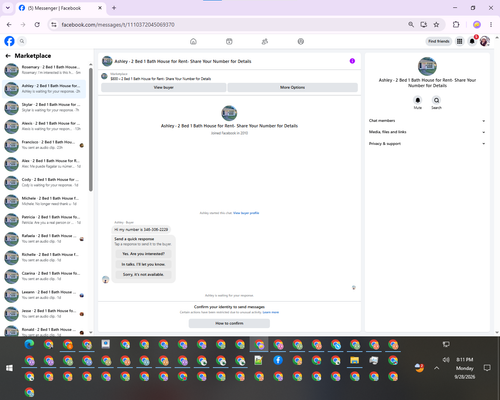Click the How to confirm button
Screen dimensions: 500x400
[229, 323]
